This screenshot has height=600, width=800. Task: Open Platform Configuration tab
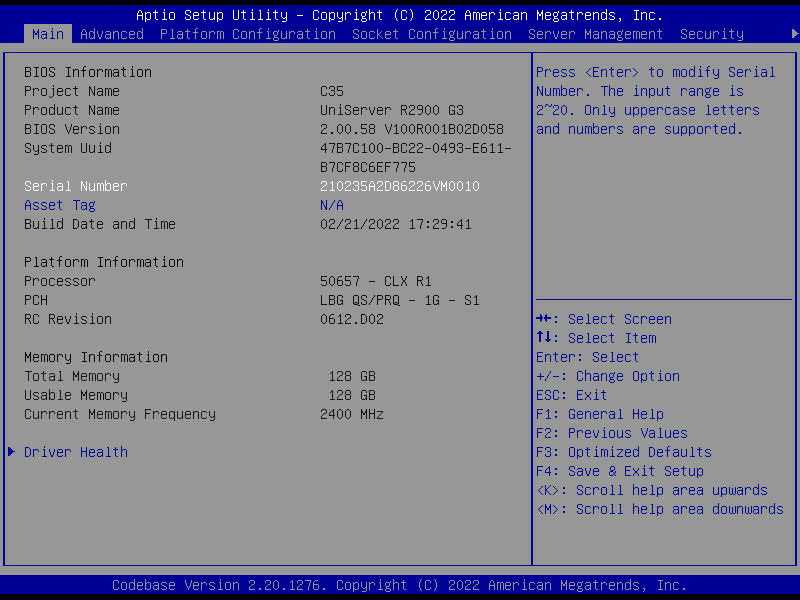tap(247, 34)
